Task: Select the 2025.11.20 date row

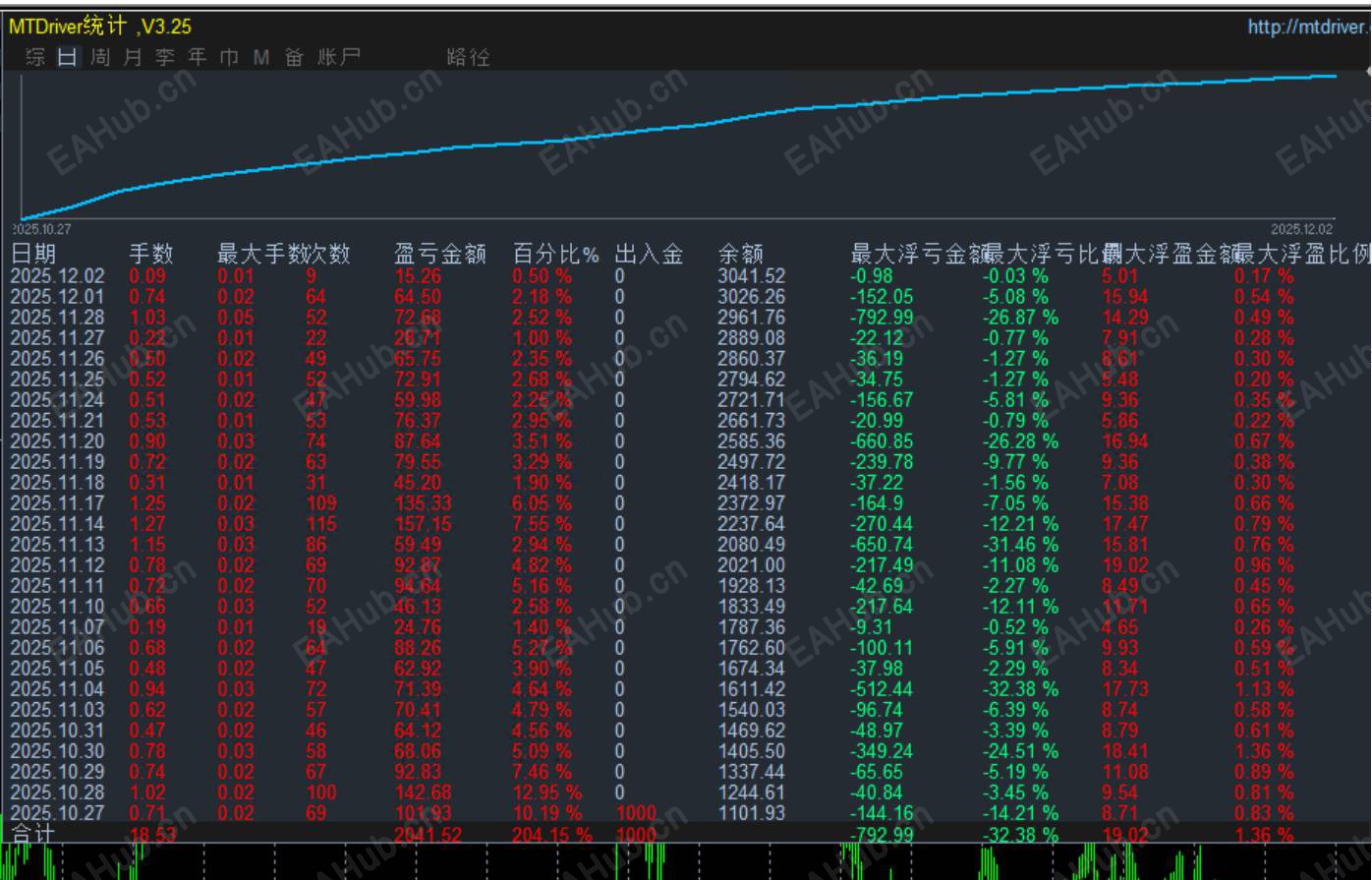Action: point(57,441)
